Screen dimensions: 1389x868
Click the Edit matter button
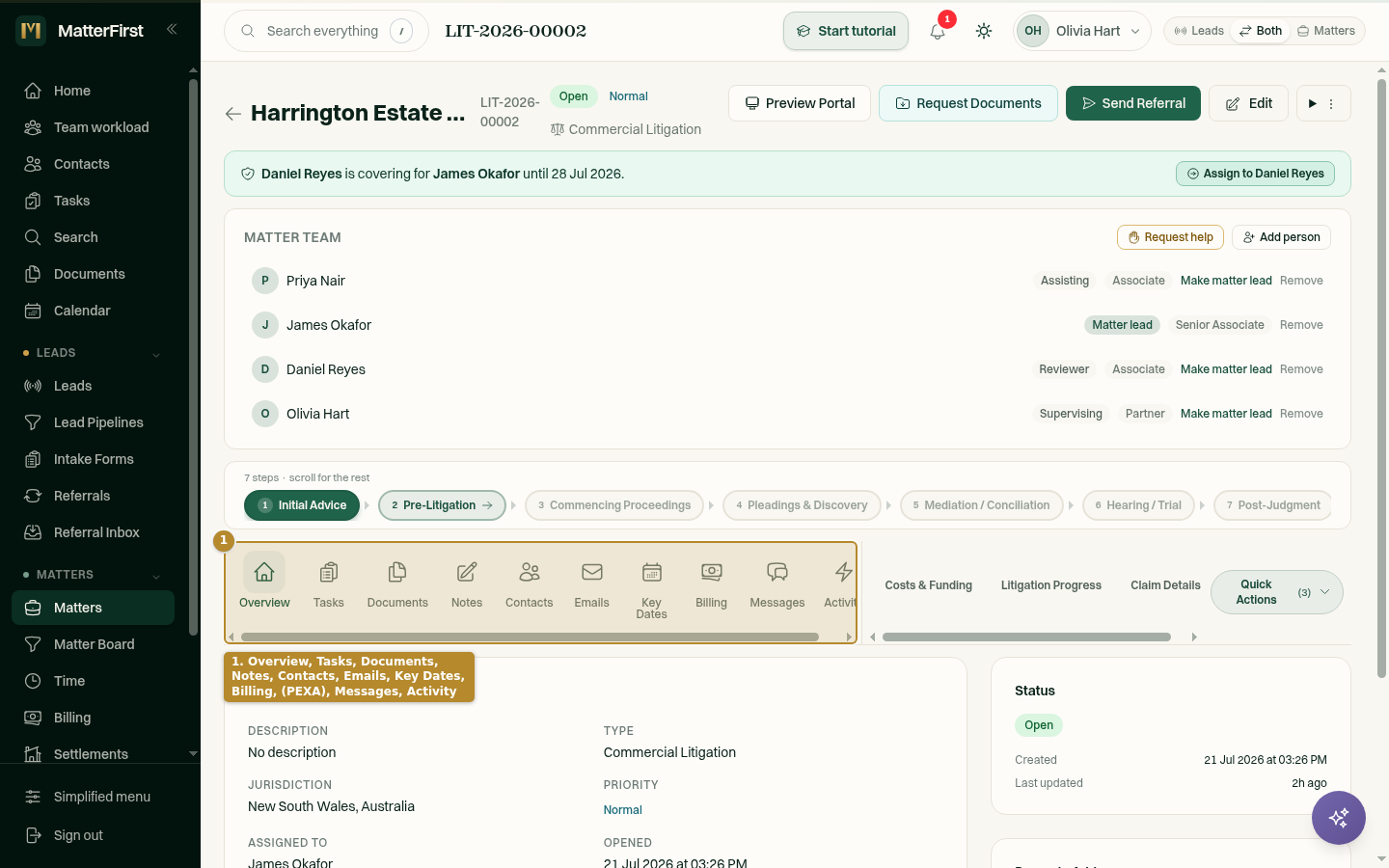click(x=1248, y=103)
